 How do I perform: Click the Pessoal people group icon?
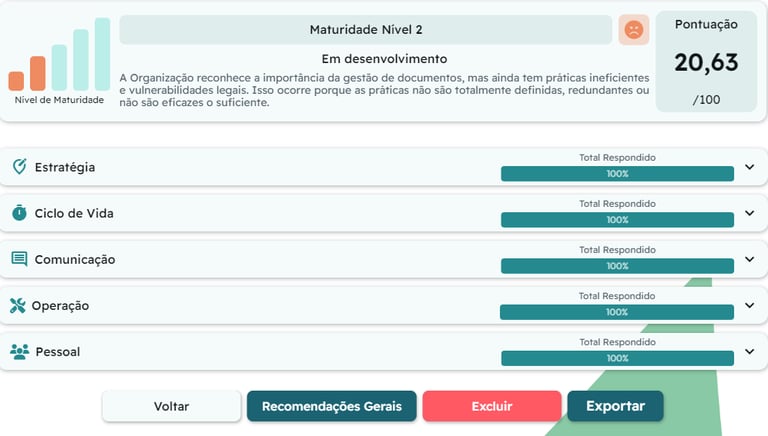click(x=20, y=351)
